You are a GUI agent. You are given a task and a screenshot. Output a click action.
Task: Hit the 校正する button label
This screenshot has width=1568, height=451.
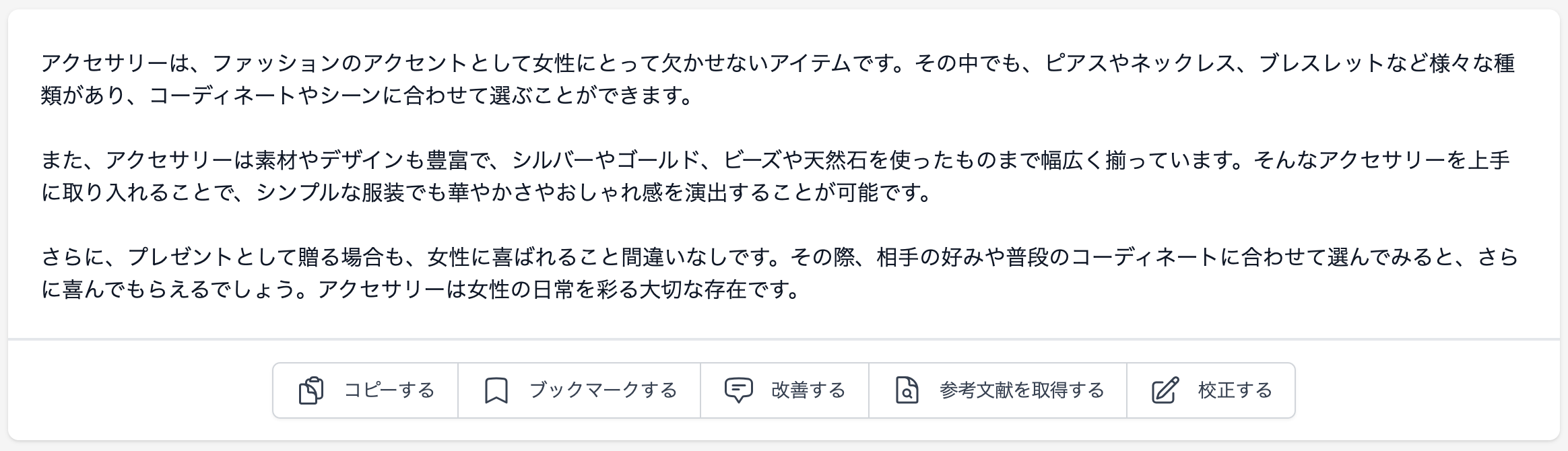(x=1235, y=390)
